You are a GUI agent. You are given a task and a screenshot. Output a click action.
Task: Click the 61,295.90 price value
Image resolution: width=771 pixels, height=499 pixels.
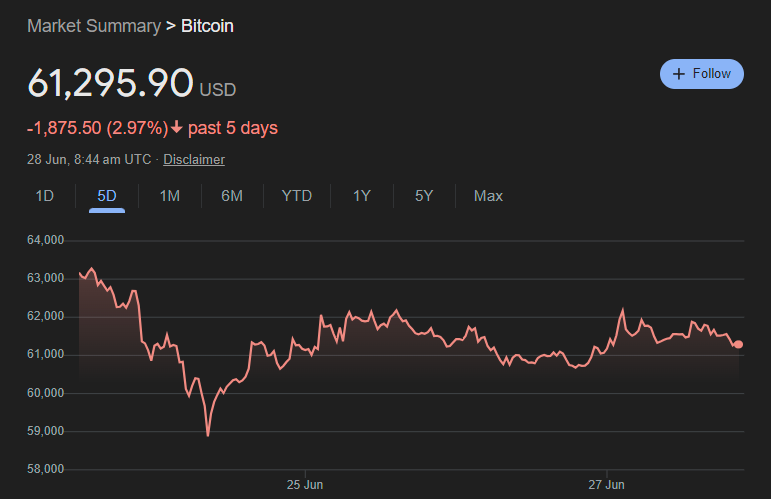pyautogui.click(x=110, y=84)
